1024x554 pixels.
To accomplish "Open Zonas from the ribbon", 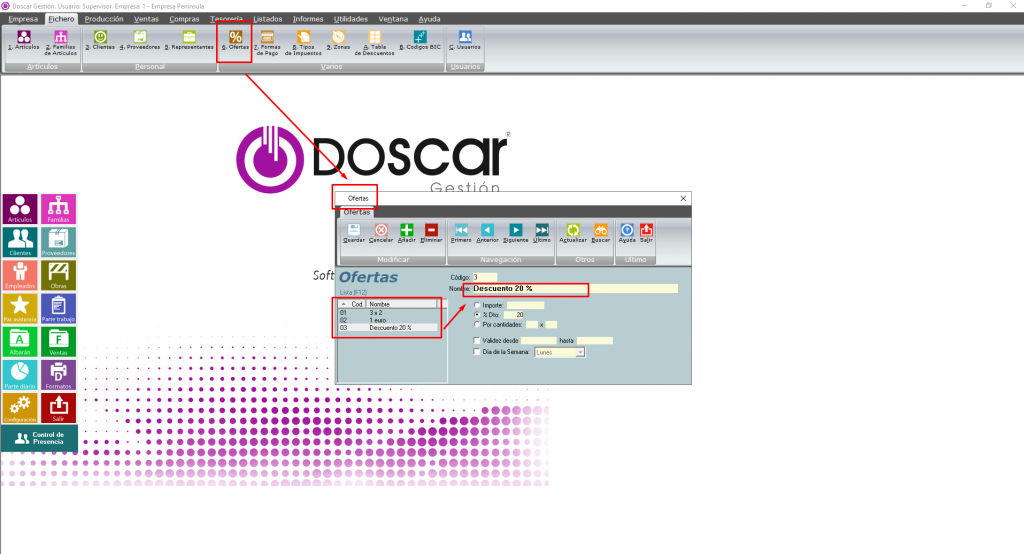I will coord(338,41).
